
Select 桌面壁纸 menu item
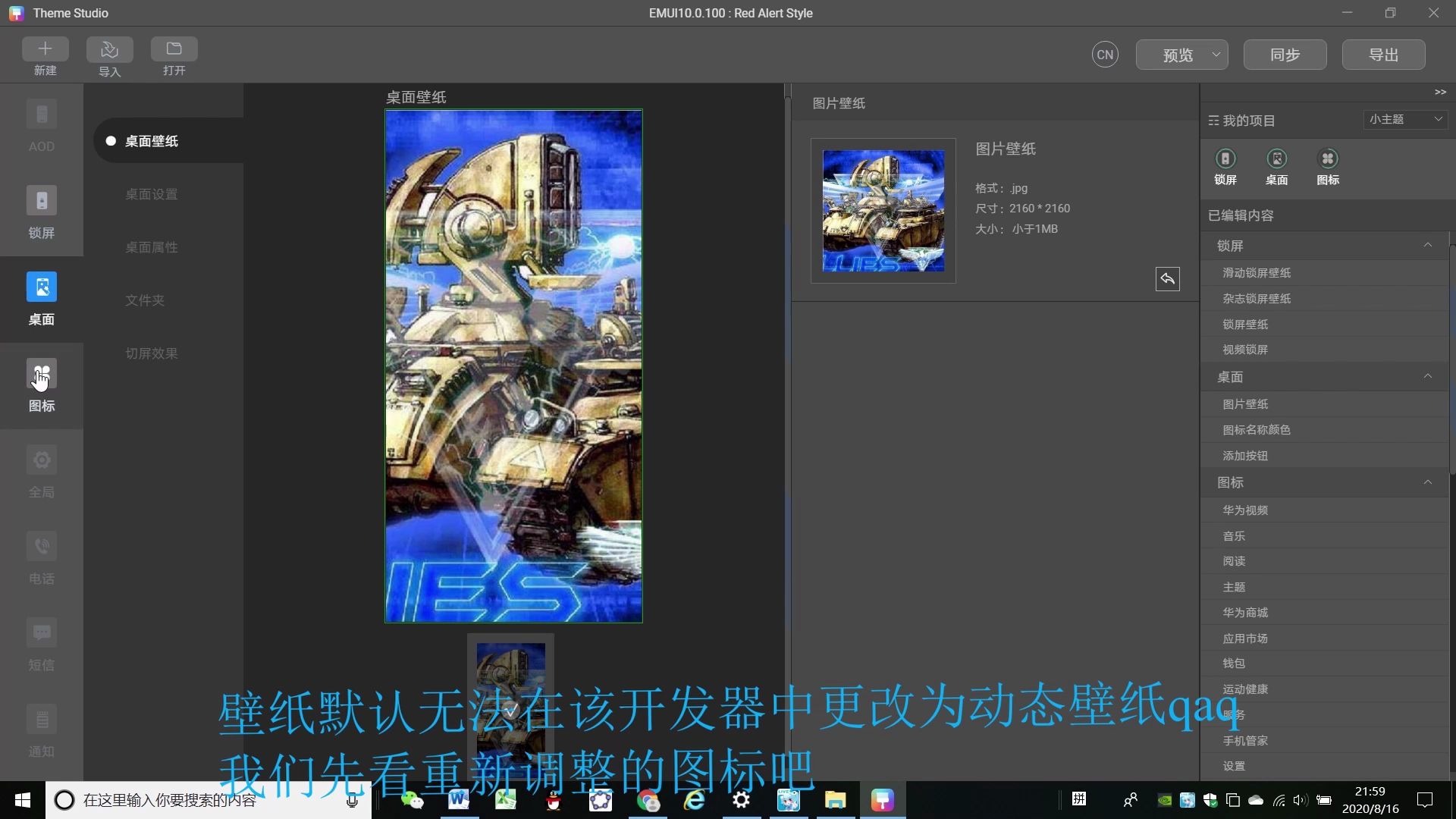(x=168, y=141)
